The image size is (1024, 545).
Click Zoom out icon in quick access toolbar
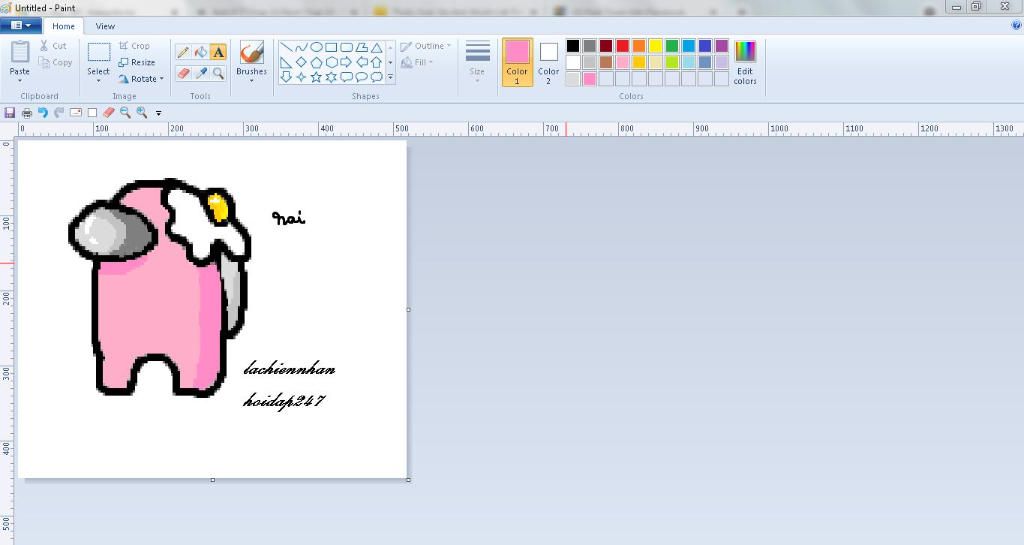125,113
